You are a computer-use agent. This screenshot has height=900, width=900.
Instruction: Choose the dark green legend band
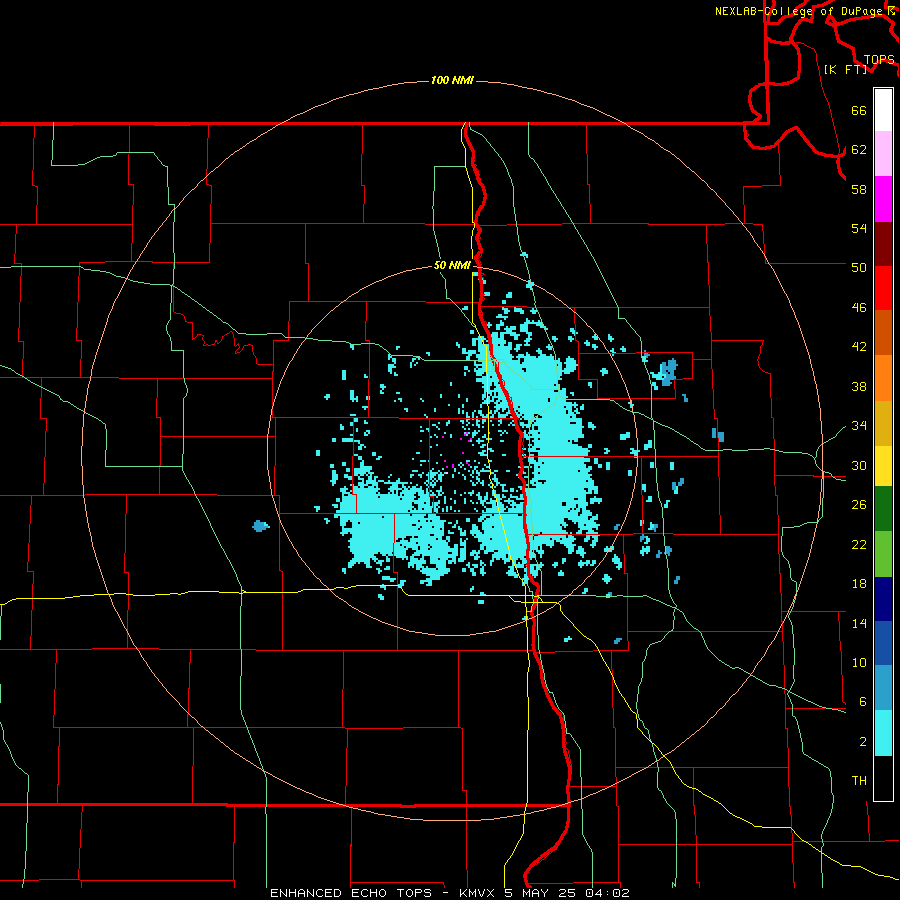883,509
